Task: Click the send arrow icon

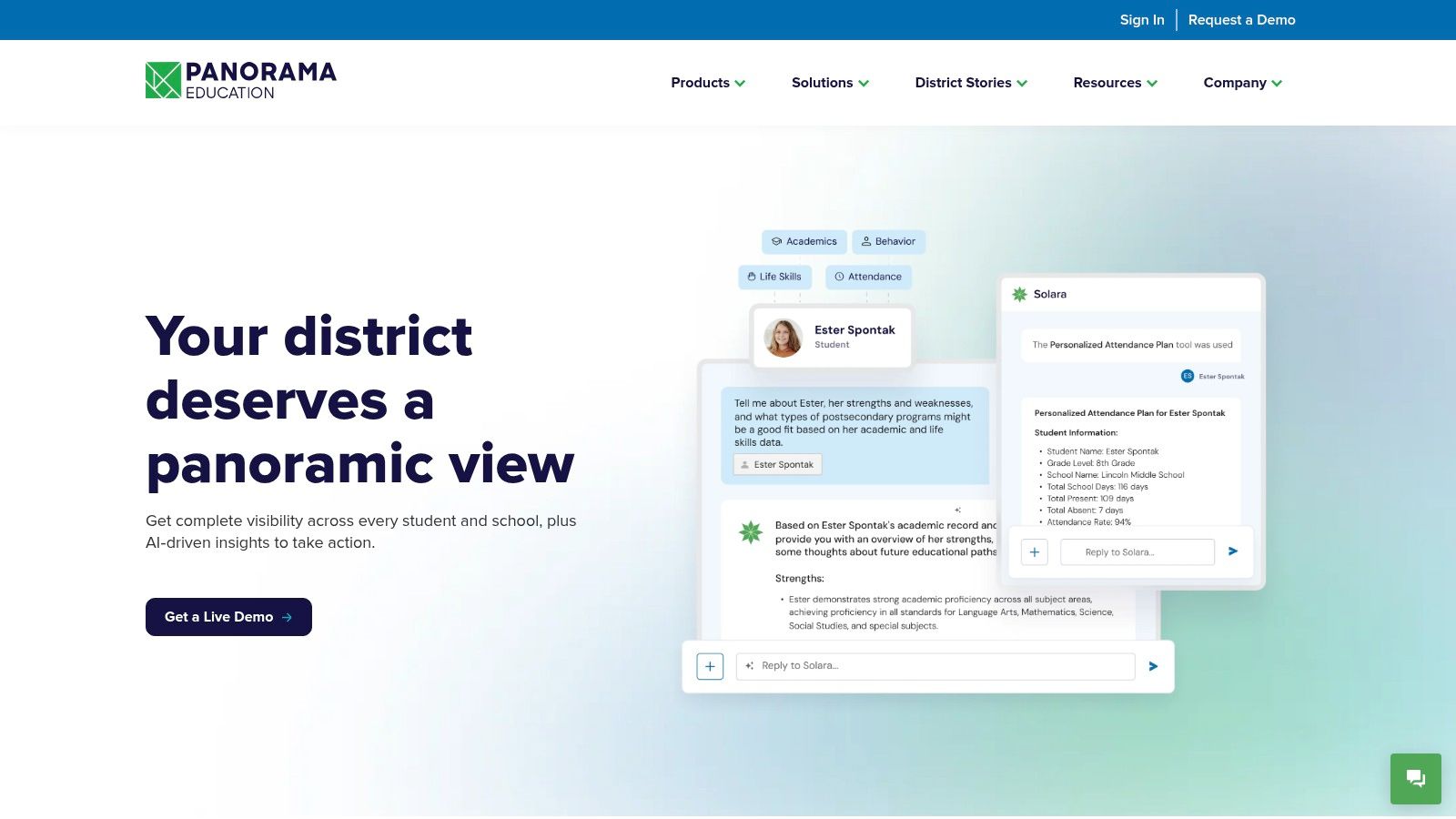Action: pyautogui.click(x=1153, y=666)
